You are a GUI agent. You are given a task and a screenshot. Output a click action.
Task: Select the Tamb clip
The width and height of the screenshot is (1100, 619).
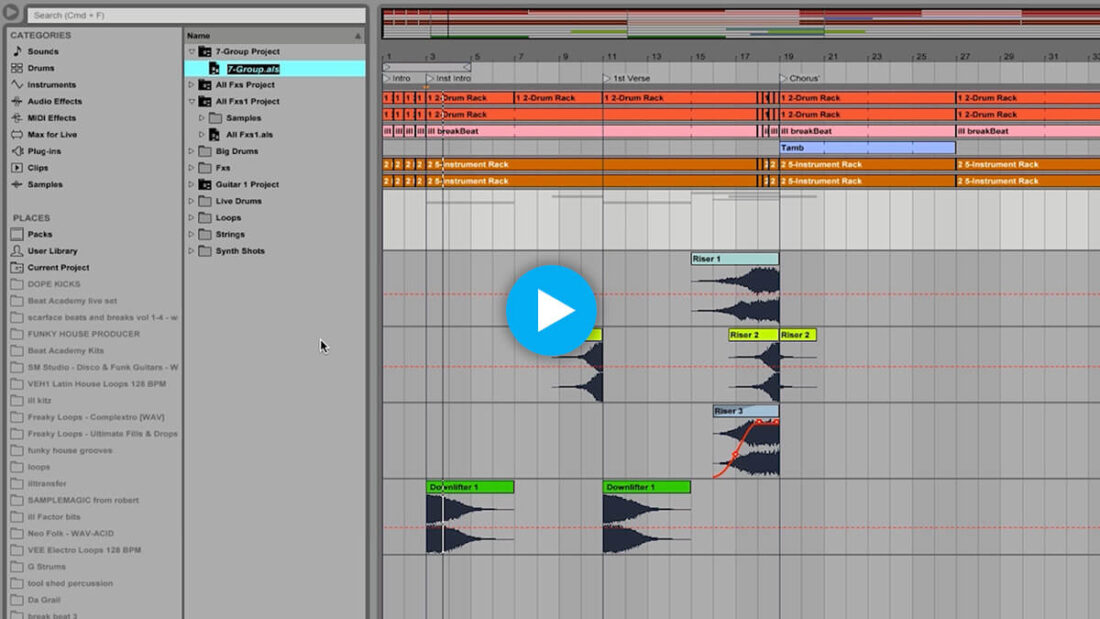867,147
